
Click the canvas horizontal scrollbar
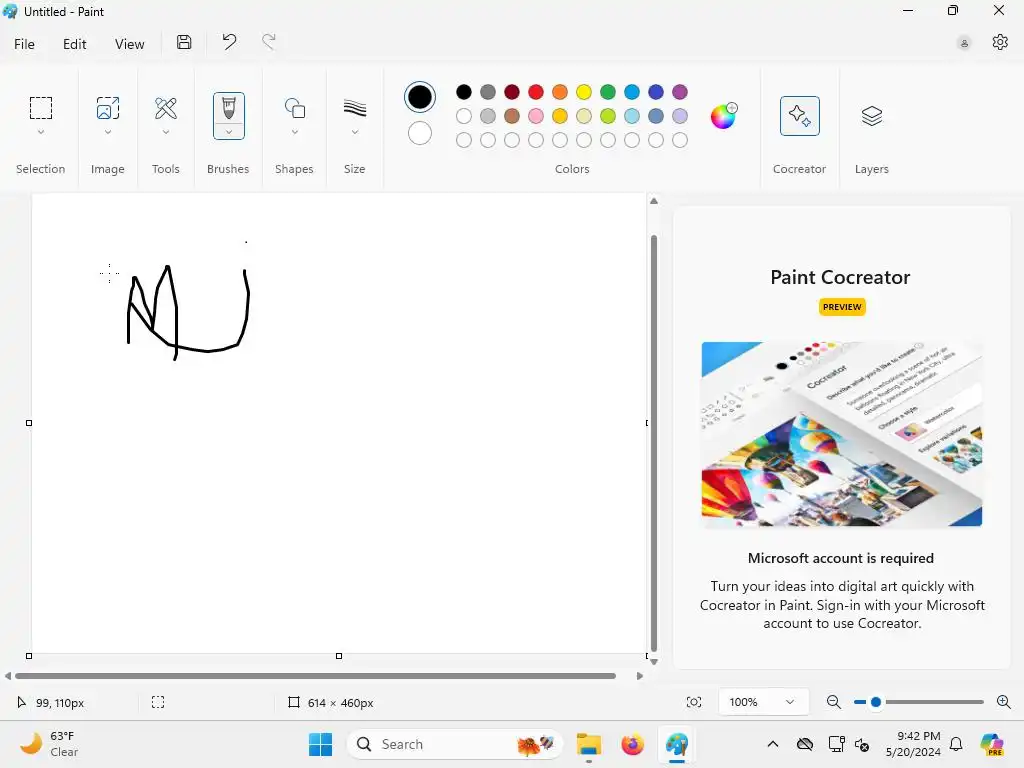click(315, 676)
